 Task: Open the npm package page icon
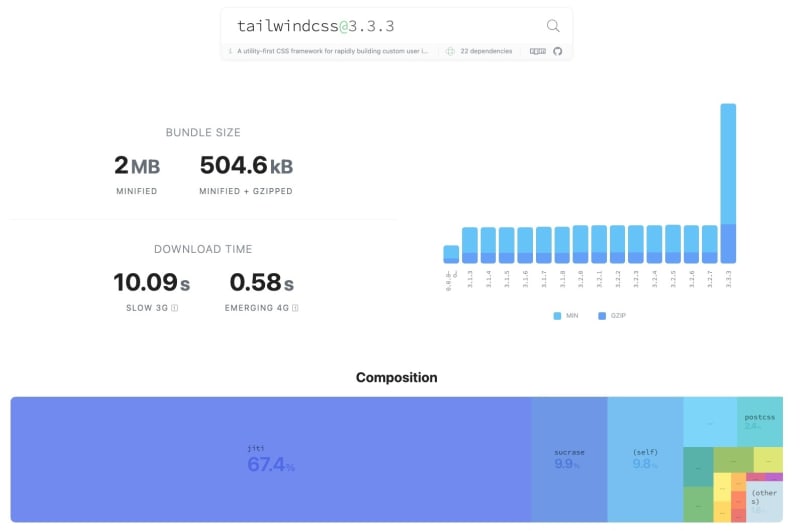[x=538, y=51]
